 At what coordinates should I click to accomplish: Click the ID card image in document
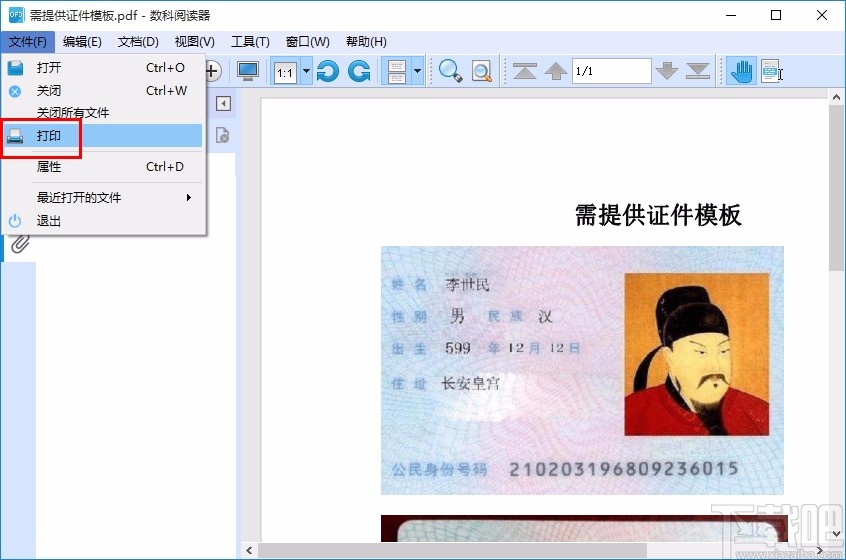click(x=582, y=370)
